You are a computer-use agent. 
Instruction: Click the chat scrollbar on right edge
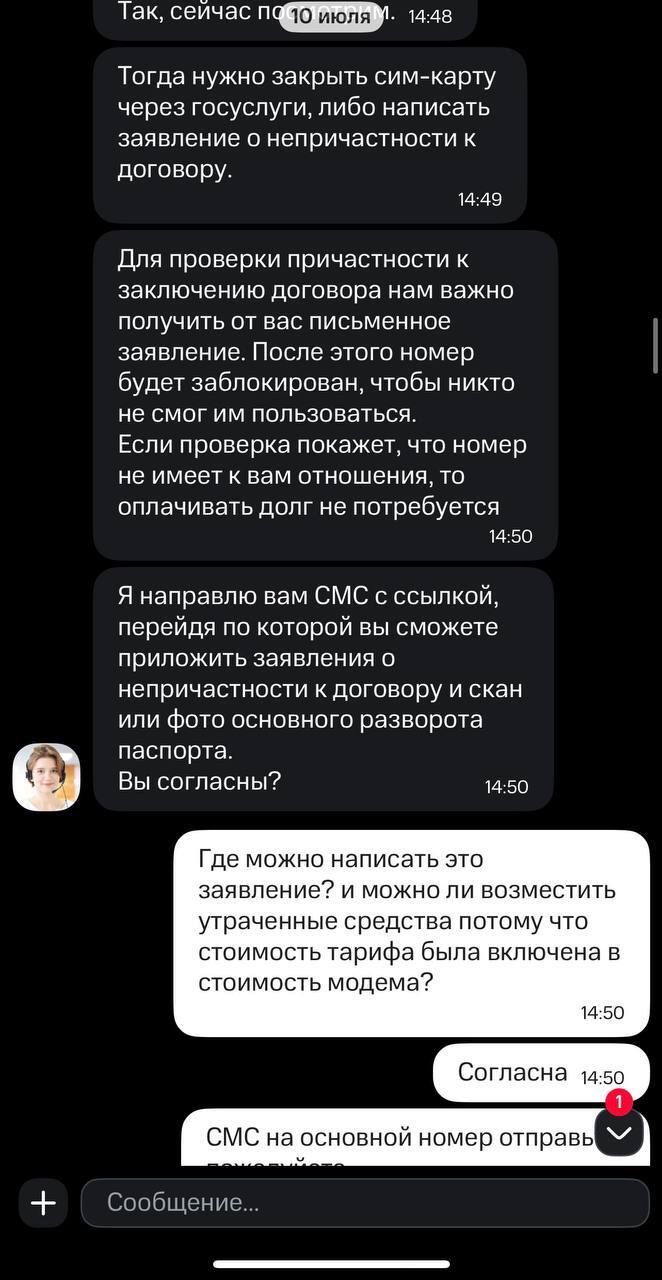coord(656,345)
